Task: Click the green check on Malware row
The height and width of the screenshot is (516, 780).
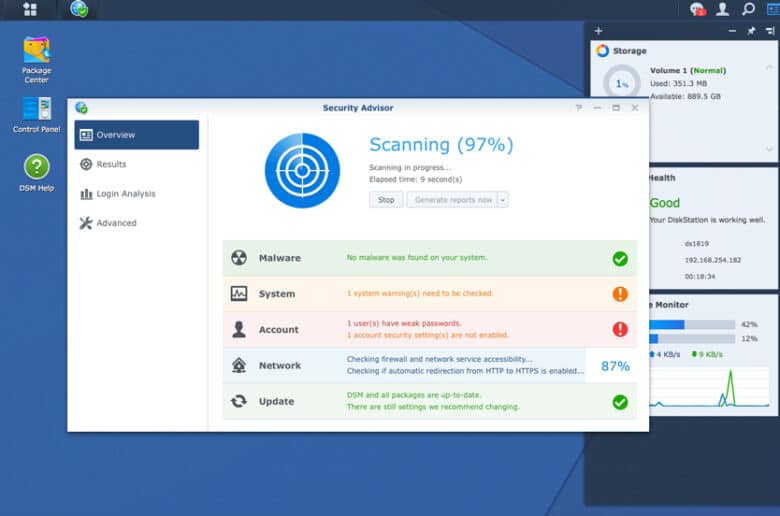Action: tap(620, 258)
